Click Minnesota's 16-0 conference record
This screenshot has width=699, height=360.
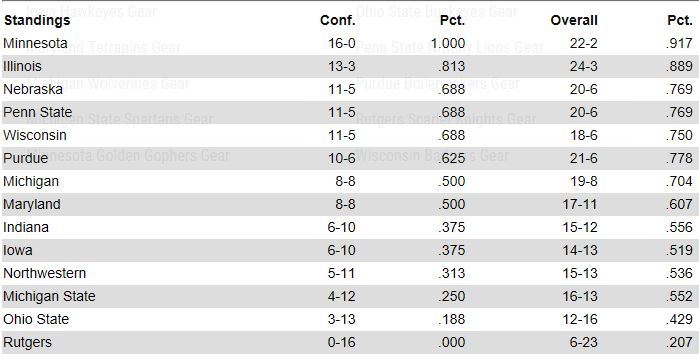(341, 43)
